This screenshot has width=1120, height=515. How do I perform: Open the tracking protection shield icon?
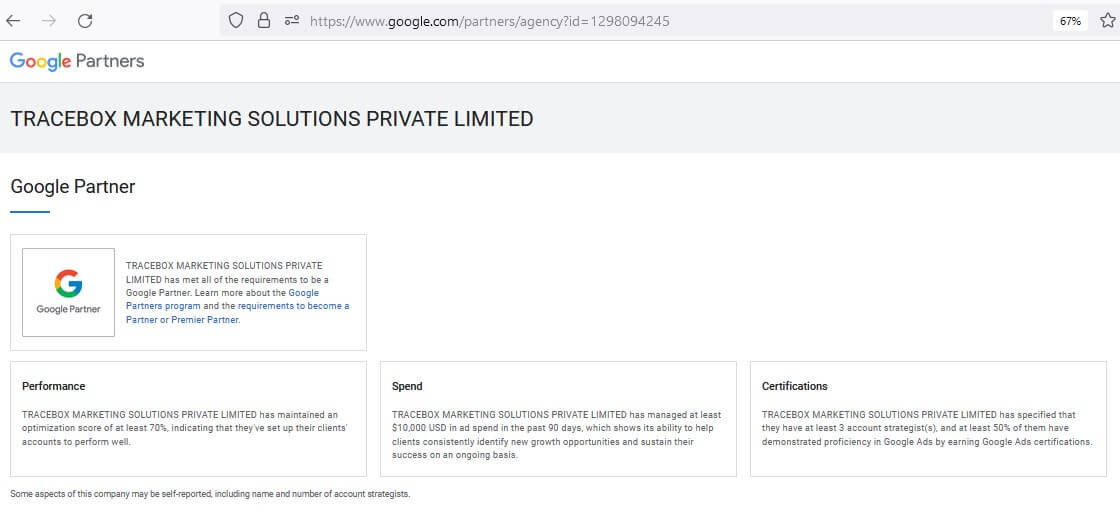tap(236, 20)
